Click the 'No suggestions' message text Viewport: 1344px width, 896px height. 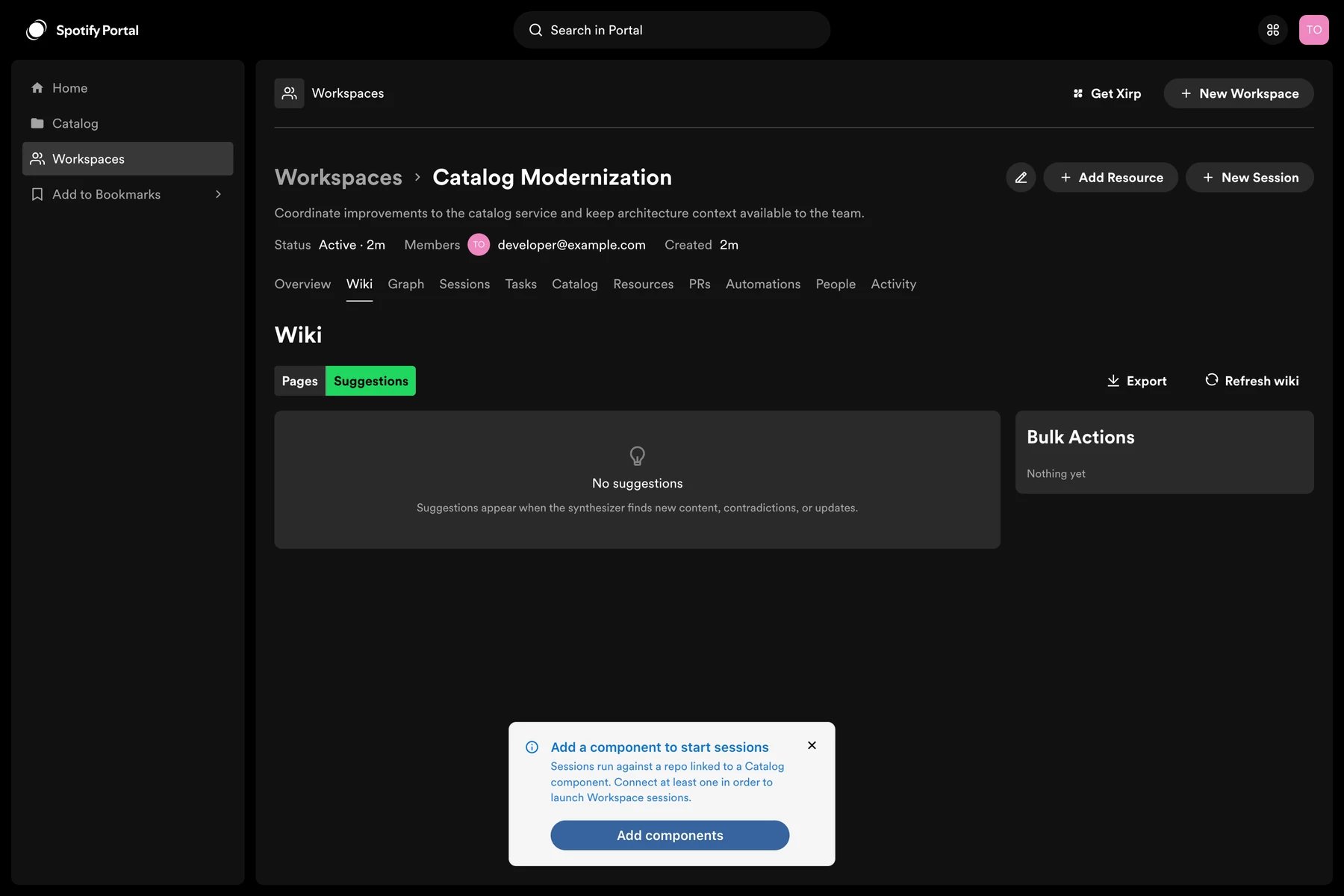tap(637, 484)
